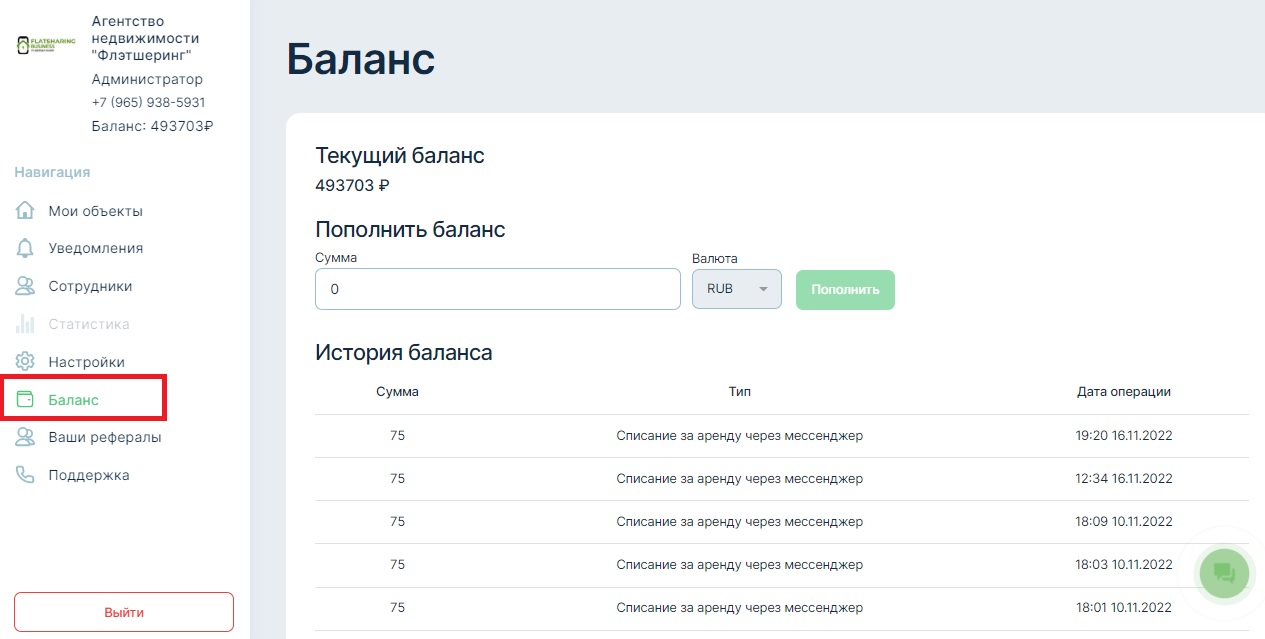This screenshot has height=639, width=1265.
Task: Click the gear icon beside Настройки
Action: tap(25, 362)
